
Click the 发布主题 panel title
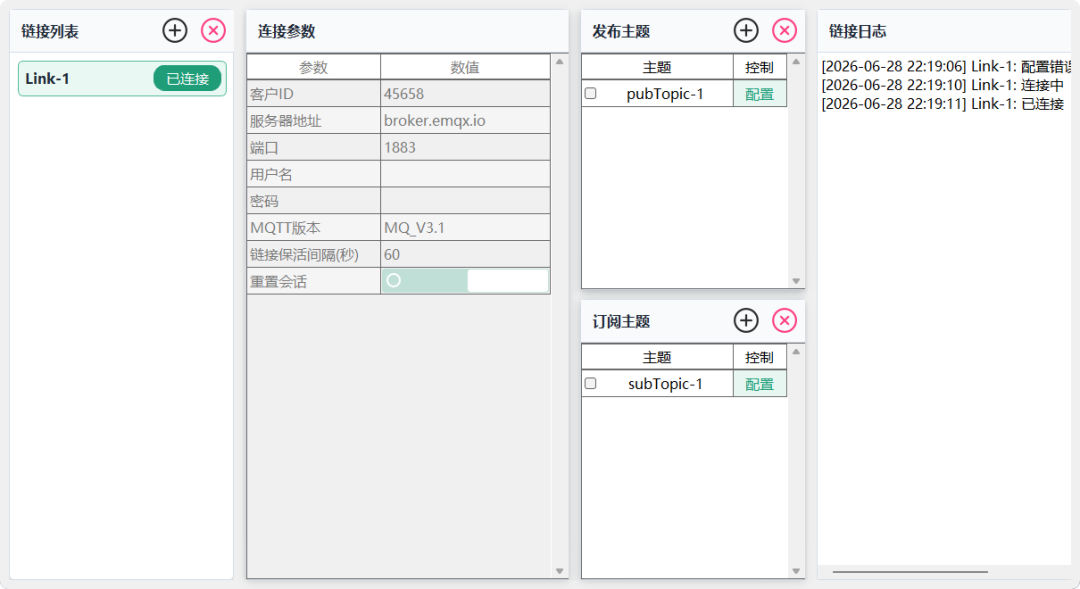[621, 31]
